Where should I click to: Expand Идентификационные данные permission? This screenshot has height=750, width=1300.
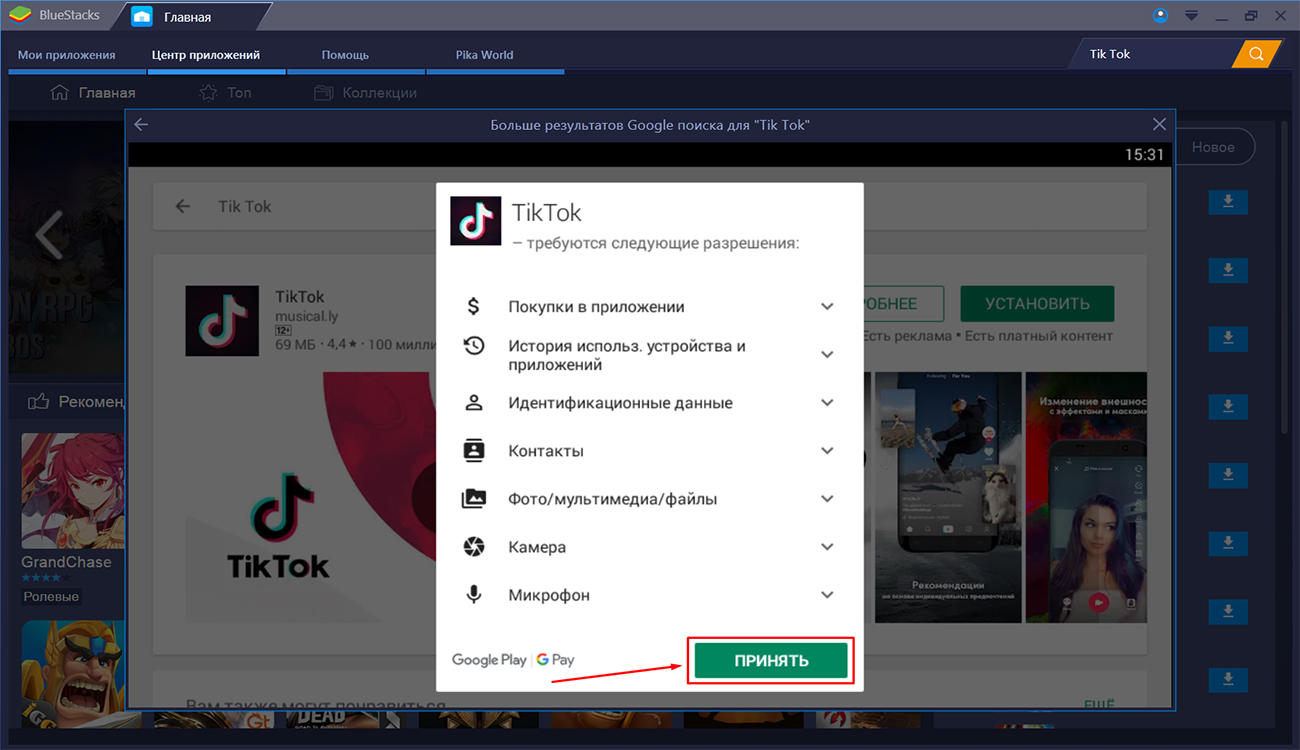827,402
